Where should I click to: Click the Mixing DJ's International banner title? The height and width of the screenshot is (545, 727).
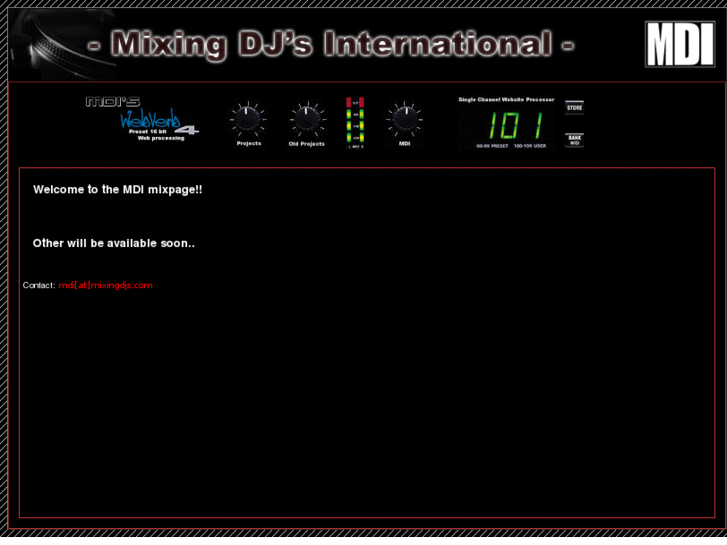(x=331, y=45)
